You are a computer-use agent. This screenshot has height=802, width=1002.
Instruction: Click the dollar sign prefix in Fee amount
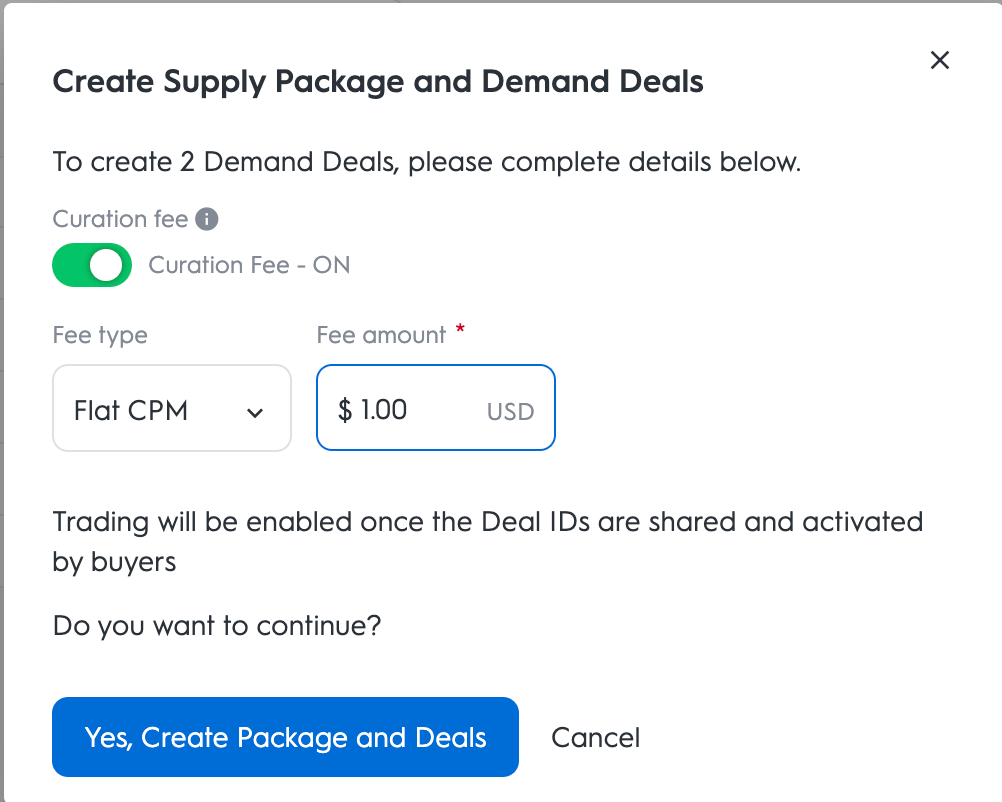tap(345, 409)
